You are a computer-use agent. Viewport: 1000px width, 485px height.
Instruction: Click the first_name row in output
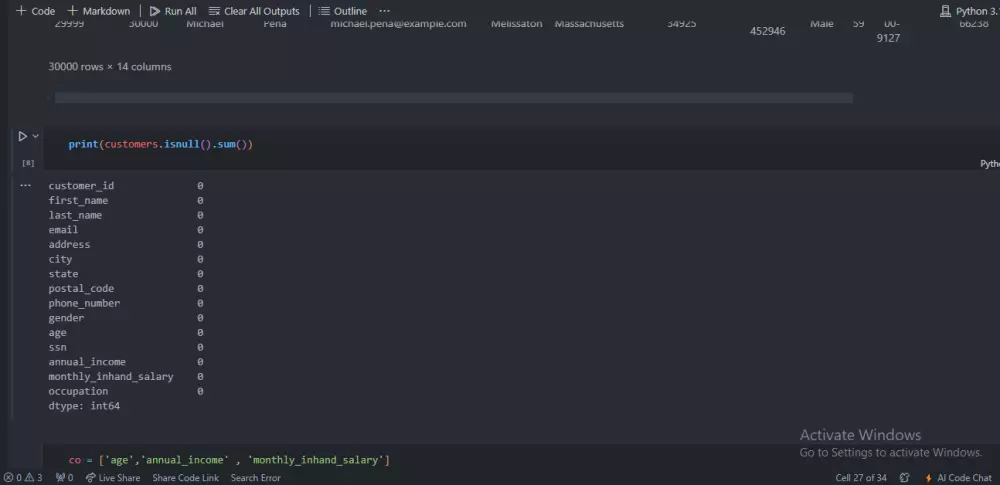click(126, 200)
